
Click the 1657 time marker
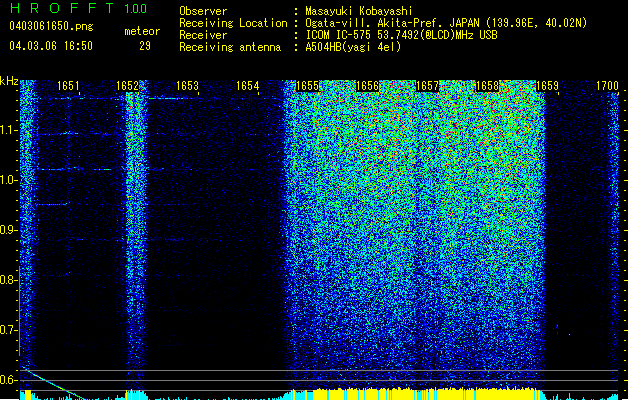click(x=428, y=86)
